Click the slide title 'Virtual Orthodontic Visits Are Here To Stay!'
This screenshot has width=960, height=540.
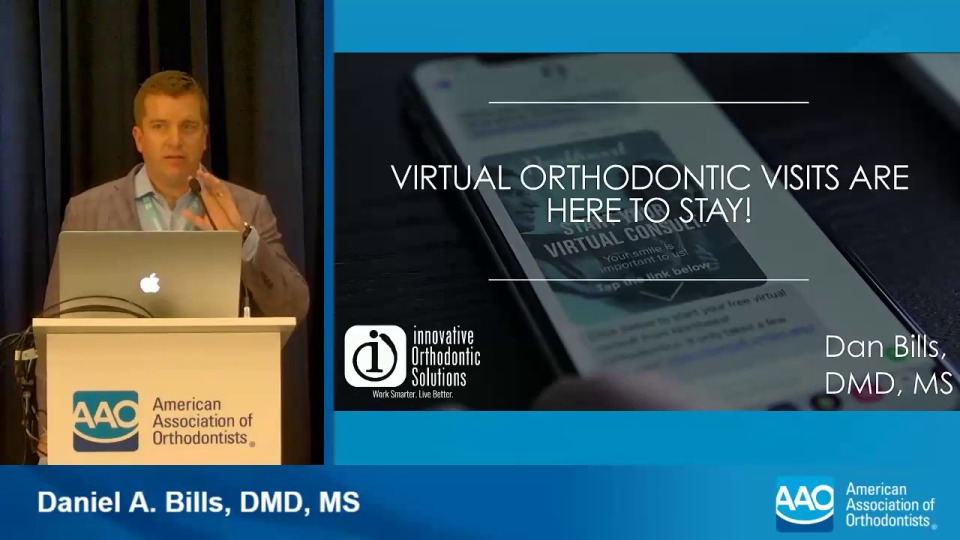[x=649, y=193]
